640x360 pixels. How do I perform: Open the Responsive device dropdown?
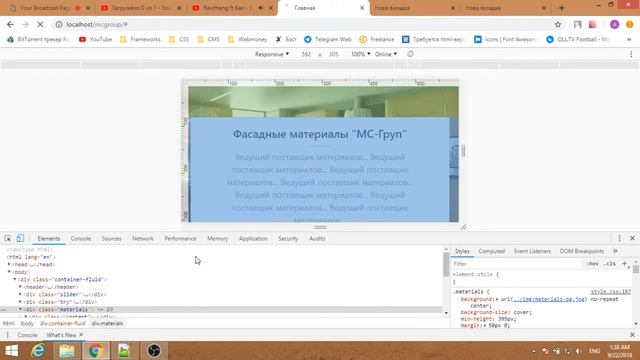click(272, 54)
